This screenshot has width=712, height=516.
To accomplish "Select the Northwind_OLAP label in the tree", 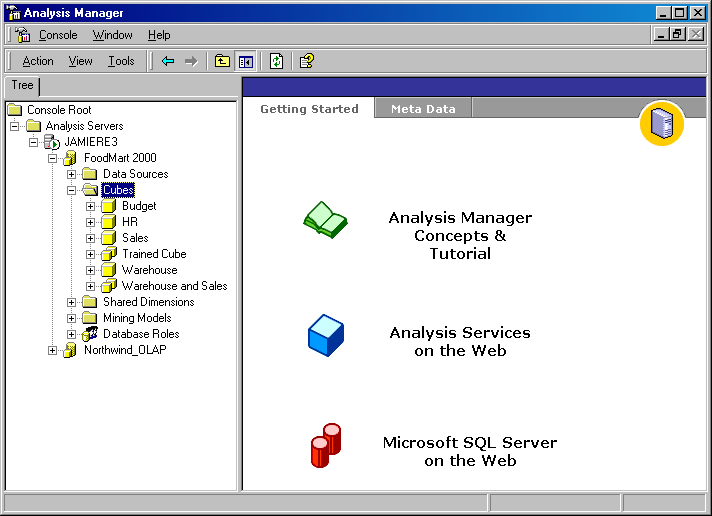I will 125,350.
